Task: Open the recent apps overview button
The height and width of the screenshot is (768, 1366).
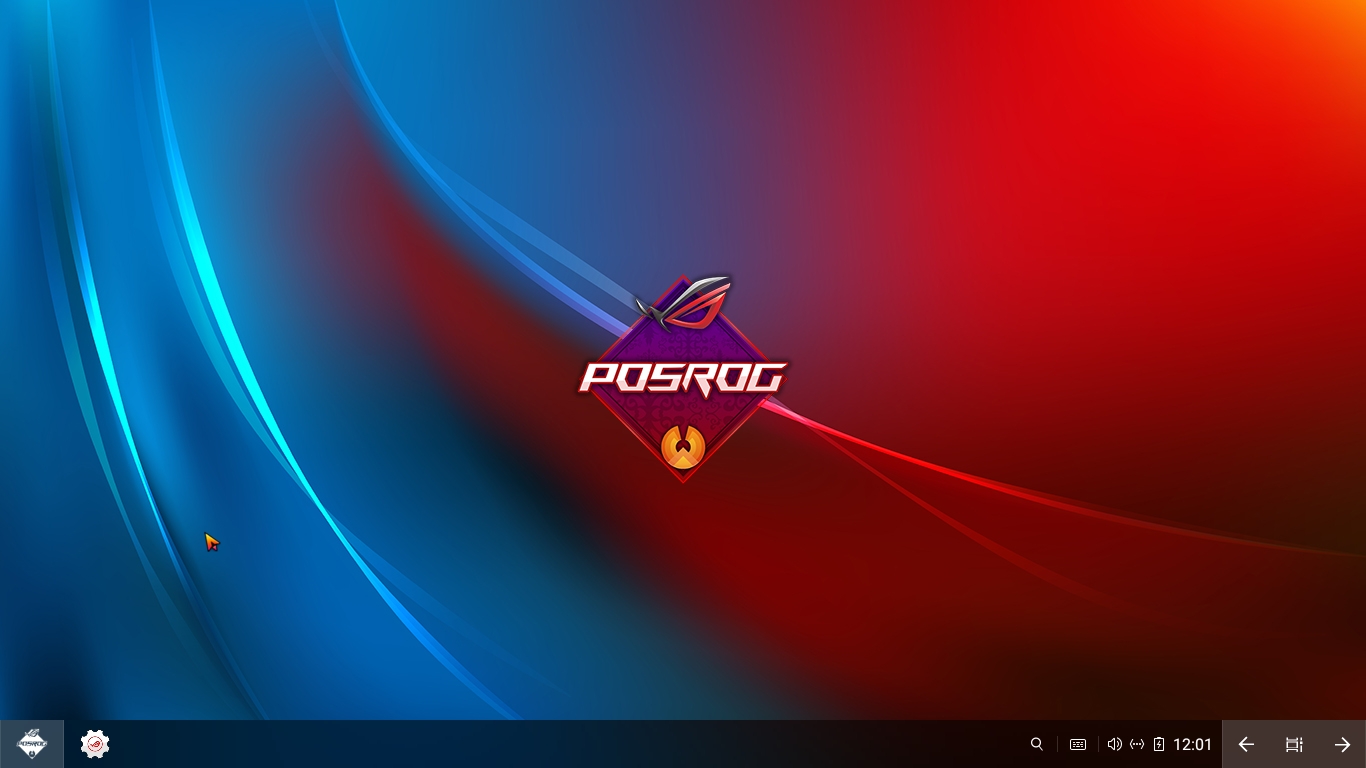Action: [1294, 744]
